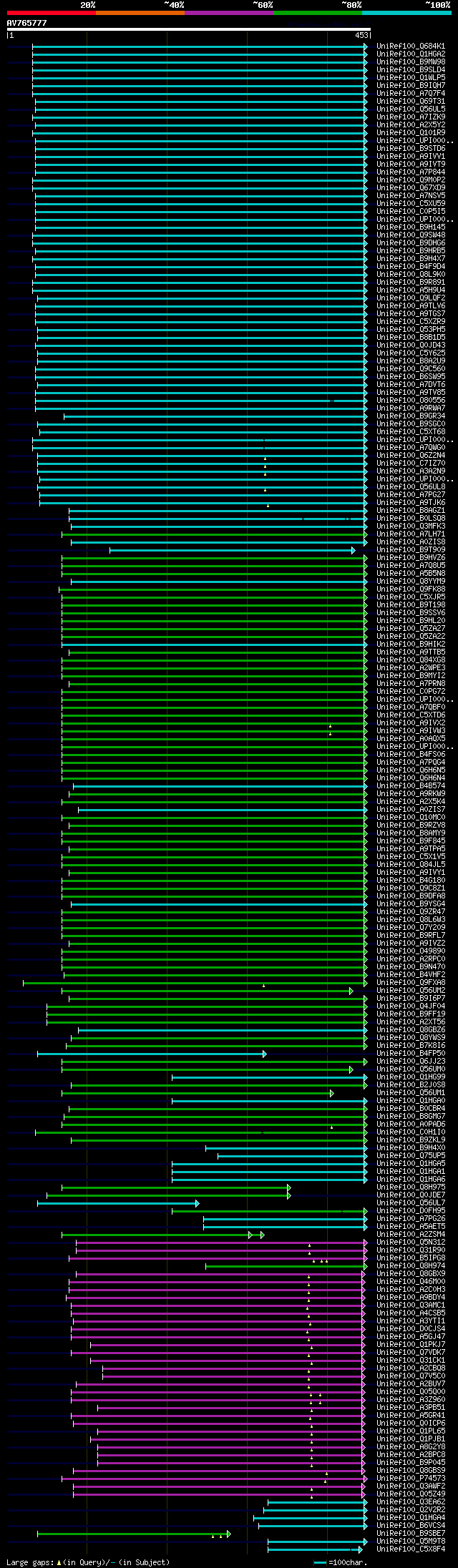Select the UniRef100_A7P844 label

click(411, 172)
